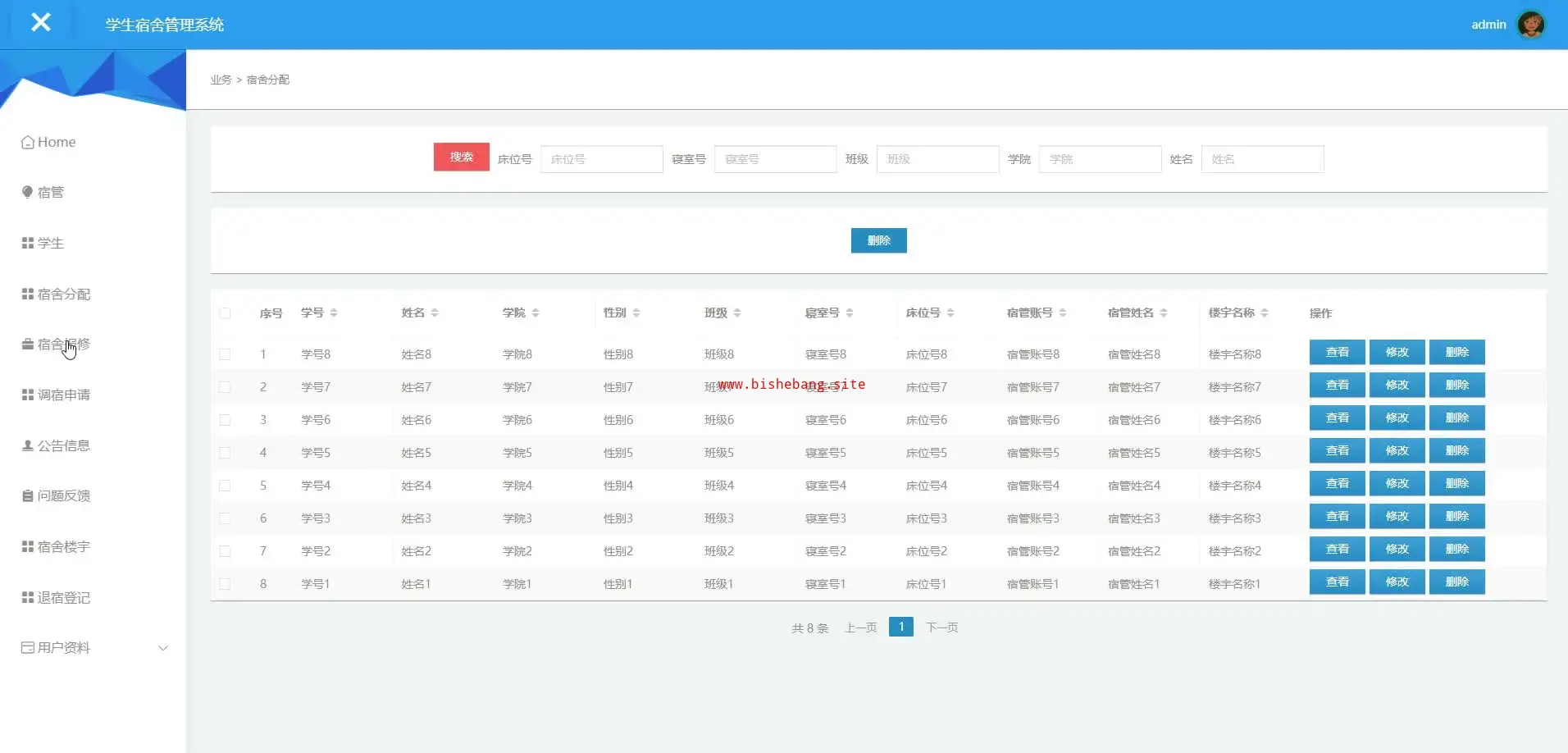The image size is (1568, 753).
Task: Click the 学号 column sort arrows
Action: (x=334, y=313)
